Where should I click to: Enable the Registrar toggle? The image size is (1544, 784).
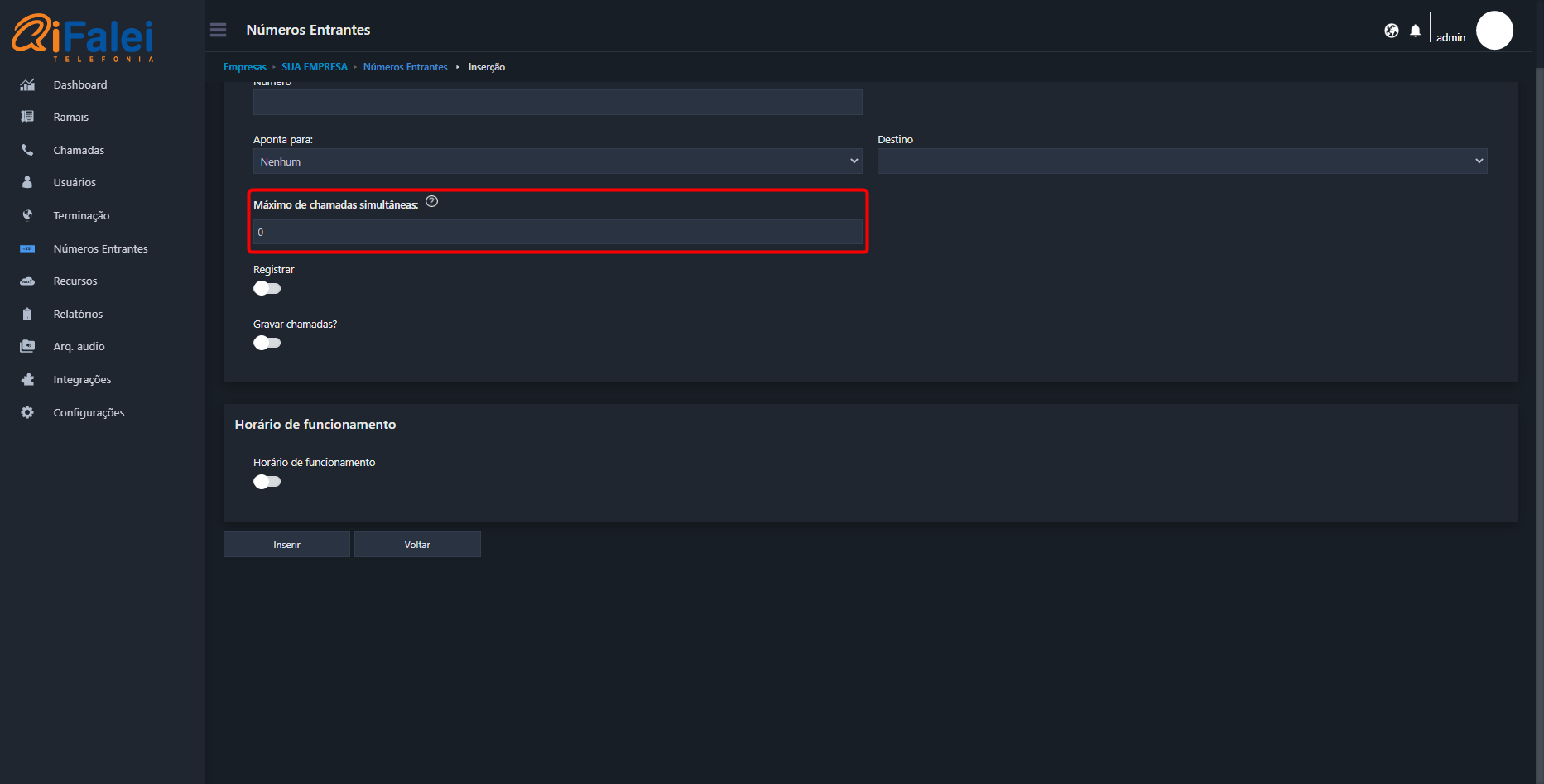(267, 288)
